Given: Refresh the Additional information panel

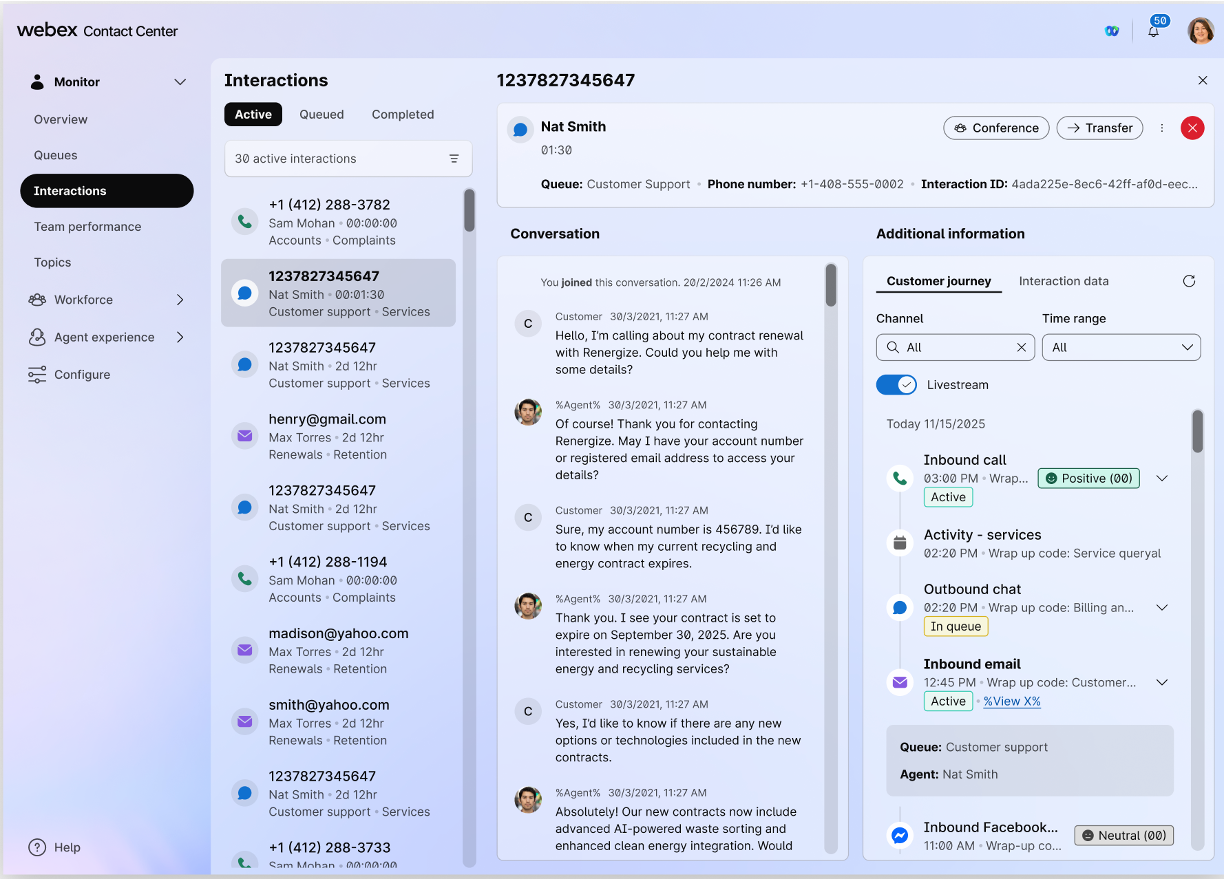Looking at the screenshot, I should pyautogui.click(x=1189, y=281).
